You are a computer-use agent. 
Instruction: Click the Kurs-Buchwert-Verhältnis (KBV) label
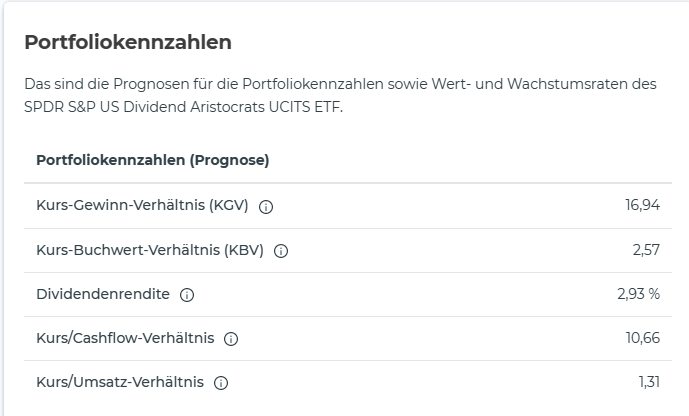tap(150, 250)
